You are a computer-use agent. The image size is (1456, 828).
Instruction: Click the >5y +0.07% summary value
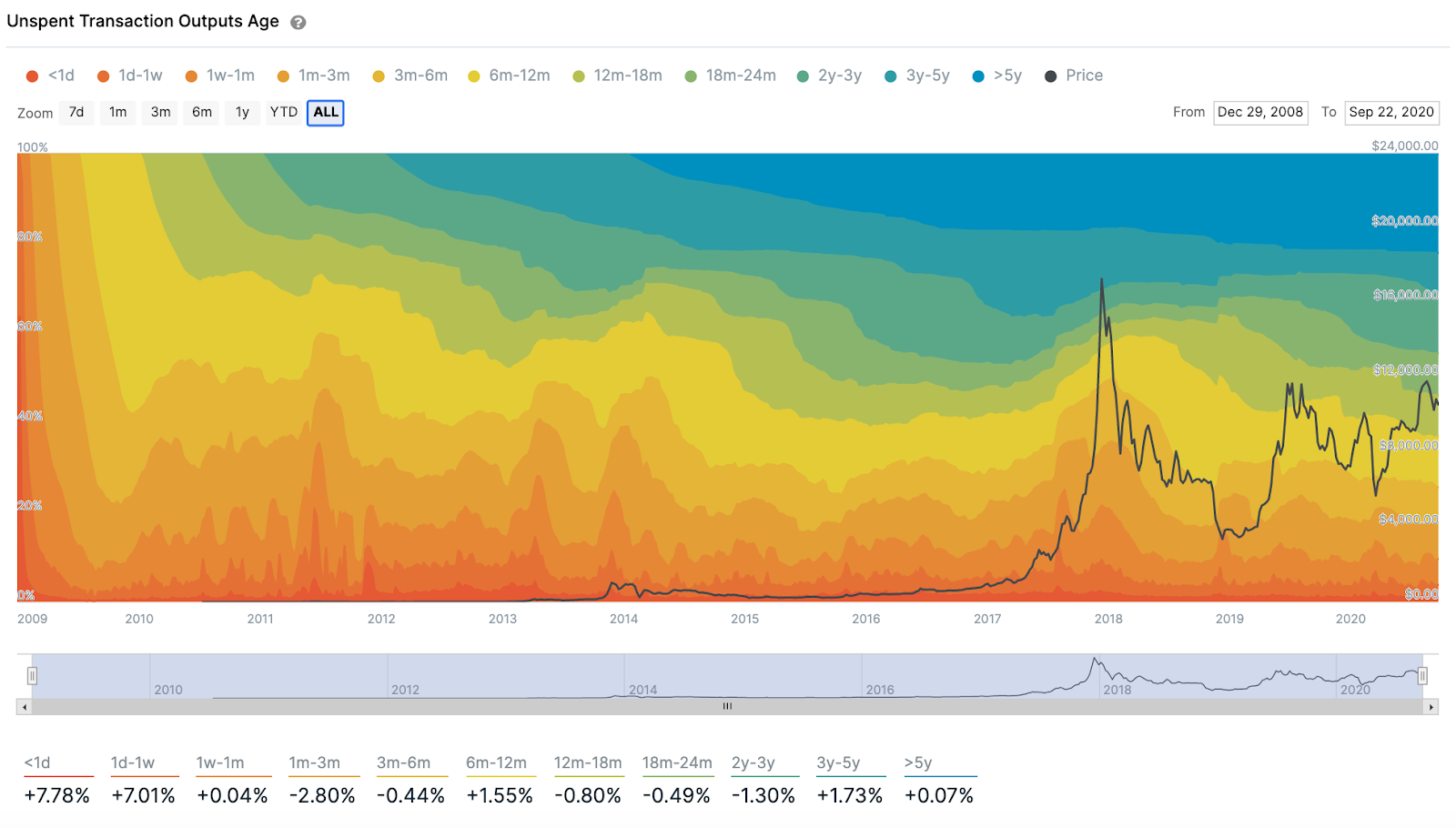[x=939, y=796]
